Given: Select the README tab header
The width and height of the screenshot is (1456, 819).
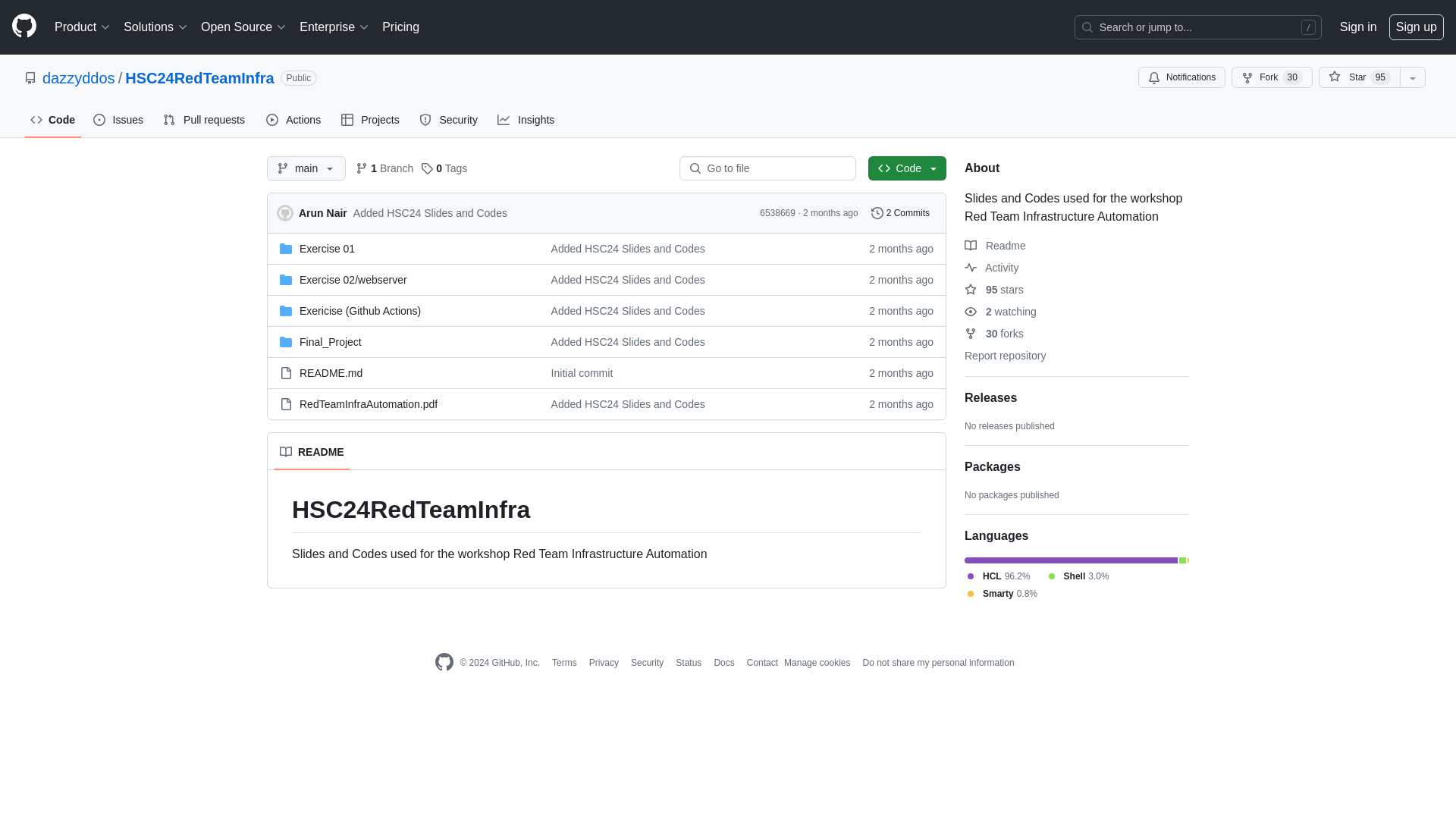Looking at the screenshot, I should coord(312,452).
